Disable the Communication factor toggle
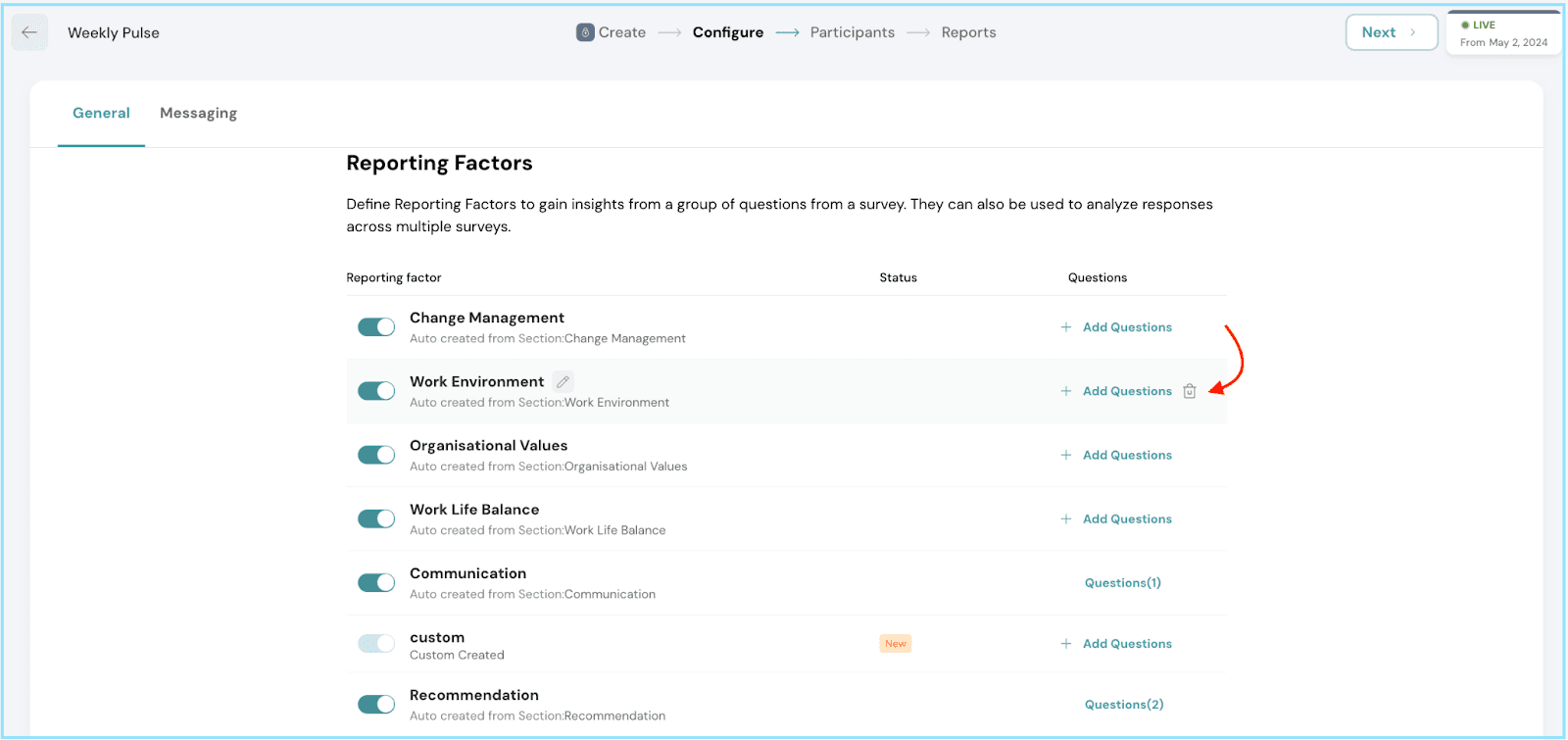The width and height of the screenshot is (1568, 740). pos(376,582)
